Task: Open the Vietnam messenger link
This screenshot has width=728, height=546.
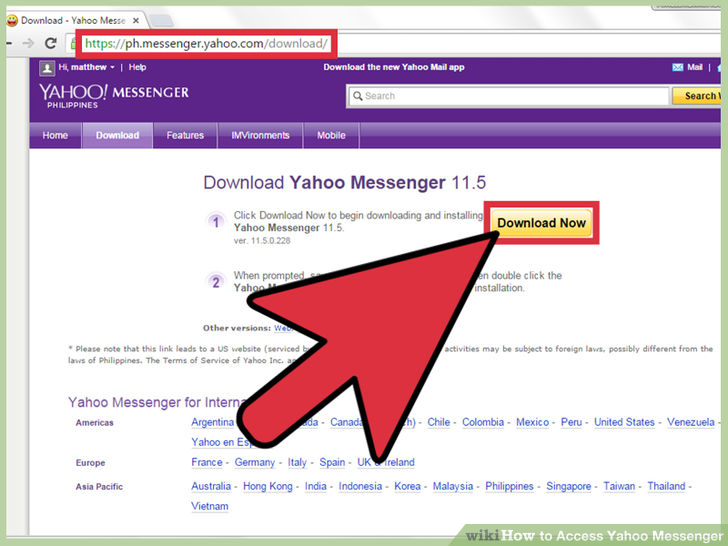Action: tap(210, 506)
